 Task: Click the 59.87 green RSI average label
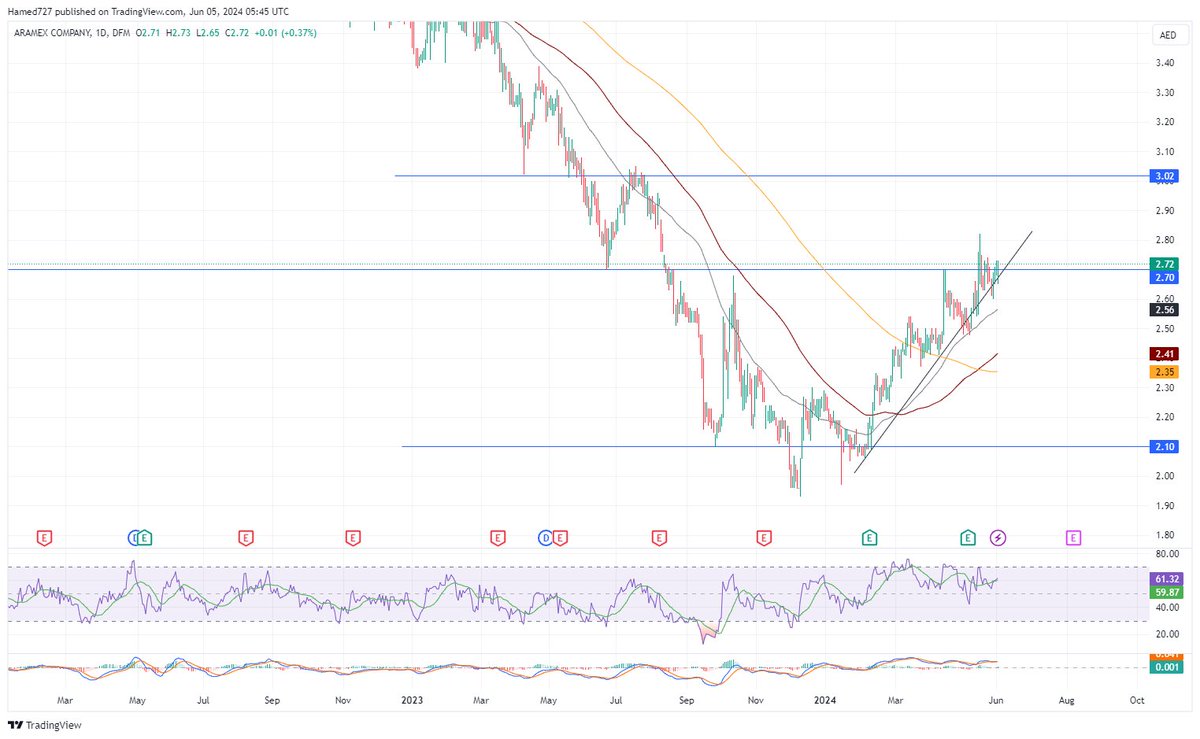pos(1167,592)
